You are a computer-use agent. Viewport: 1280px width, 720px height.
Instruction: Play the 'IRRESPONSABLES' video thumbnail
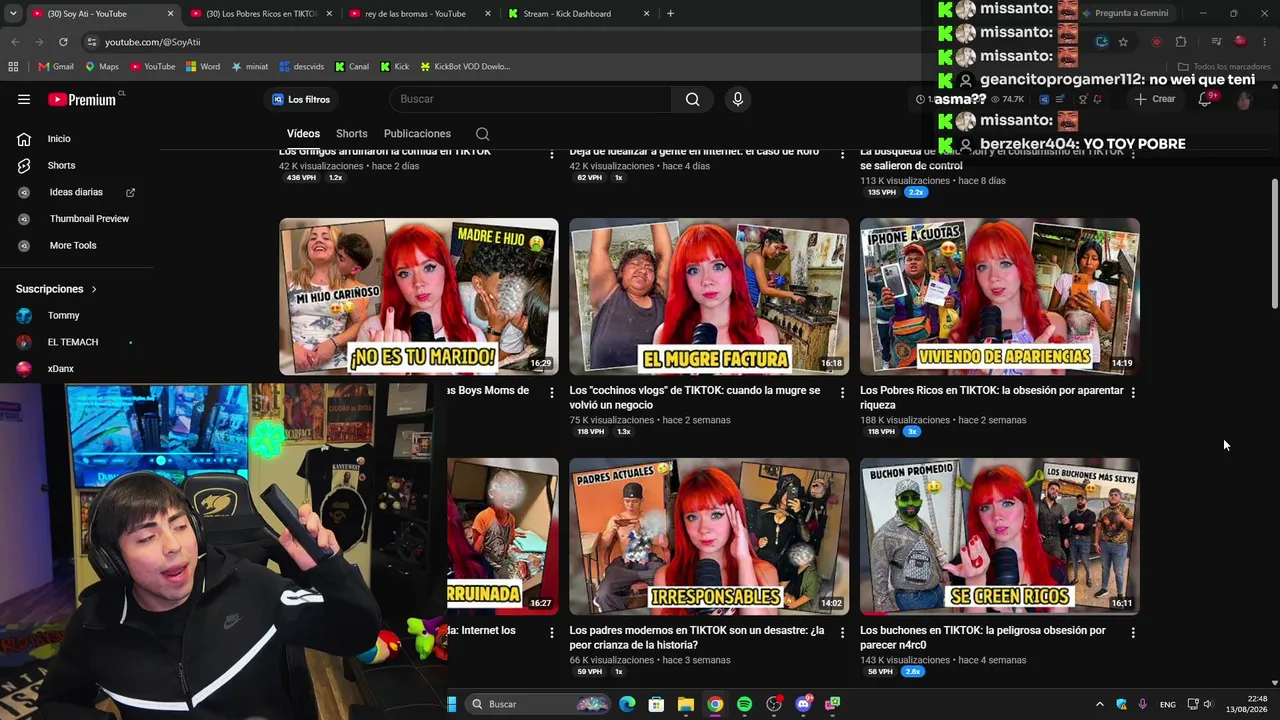click(x=709, y=536)
